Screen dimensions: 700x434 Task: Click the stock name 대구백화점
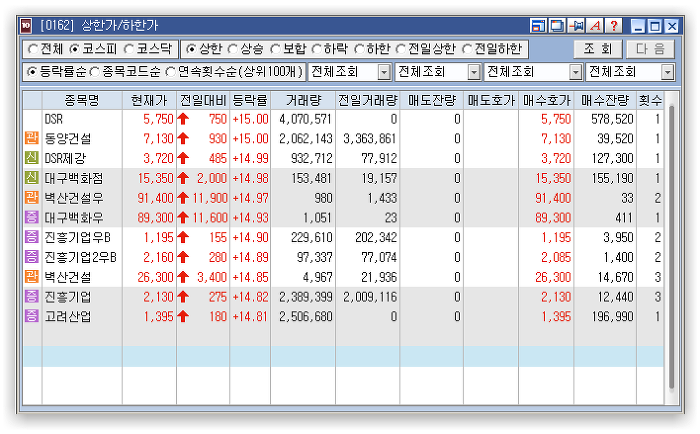pos(74,178)
